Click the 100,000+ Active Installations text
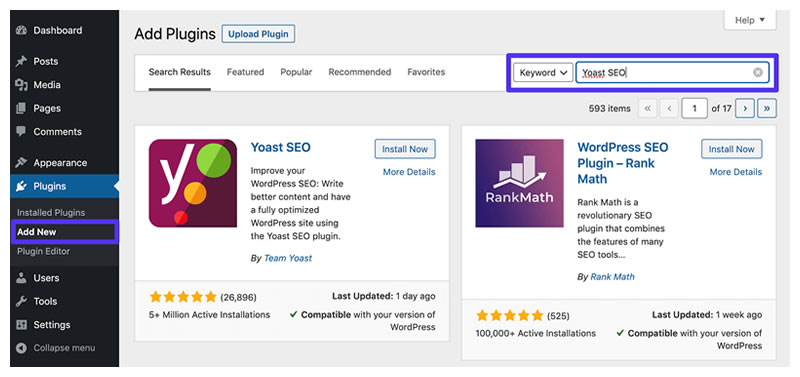Viewport: 800px width, 377px height. (x=536, y=333)
